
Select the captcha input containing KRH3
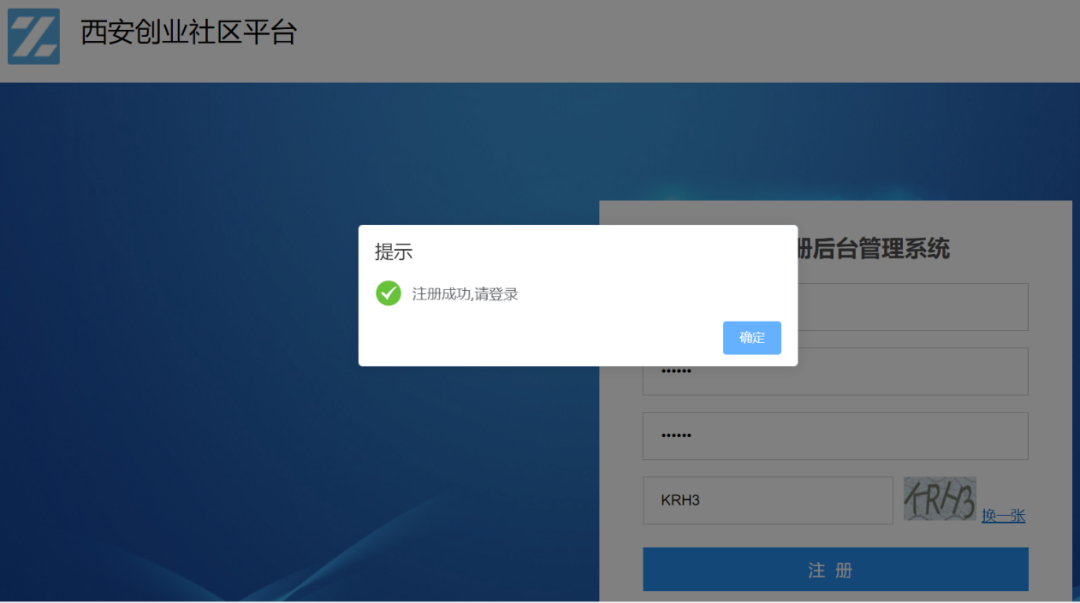(x=767, y=500)
